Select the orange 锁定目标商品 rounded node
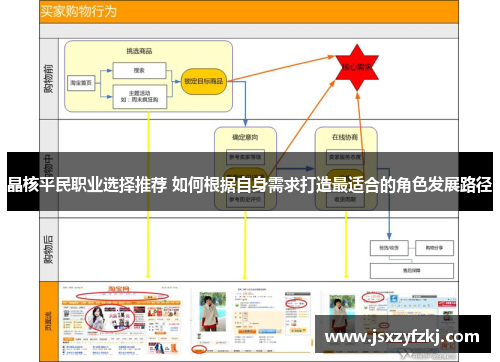The image size is (500, 362). pyautogui.click(x=204, y=81)
